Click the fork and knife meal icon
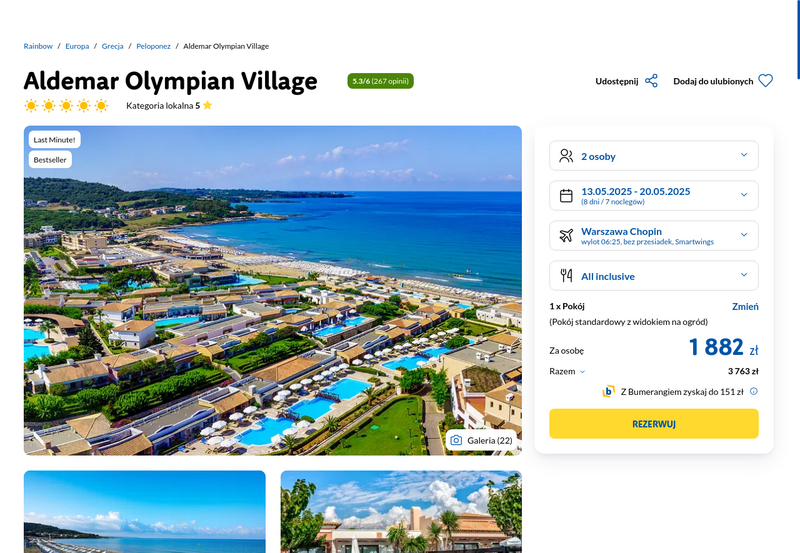The width and height of the screenshot is (800, 553). [x=566, y=275]
